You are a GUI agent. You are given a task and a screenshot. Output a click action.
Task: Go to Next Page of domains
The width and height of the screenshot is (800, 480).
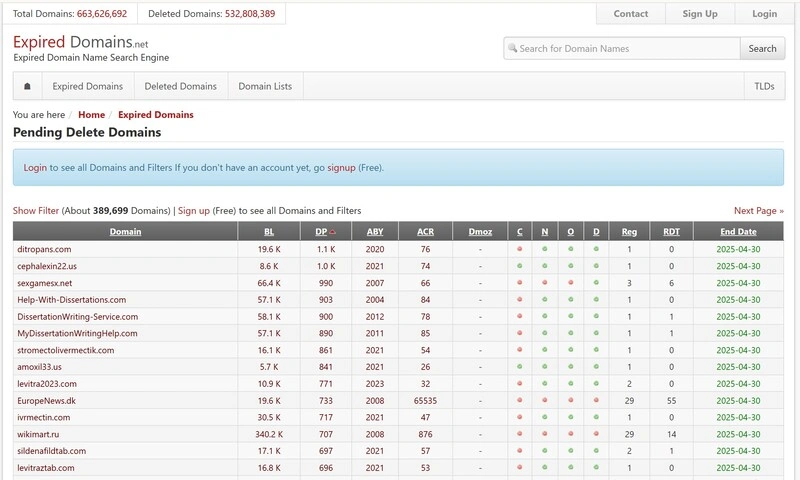pyautogui.click(x=759, y=211)
